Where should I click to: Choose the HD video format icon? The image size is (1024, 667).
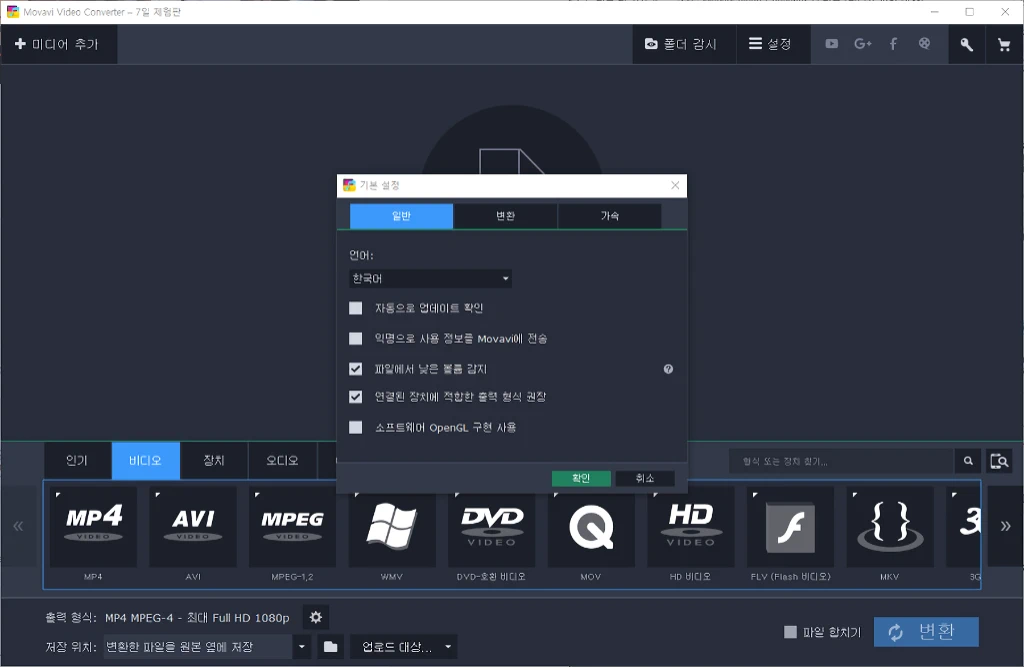[691, 527]
